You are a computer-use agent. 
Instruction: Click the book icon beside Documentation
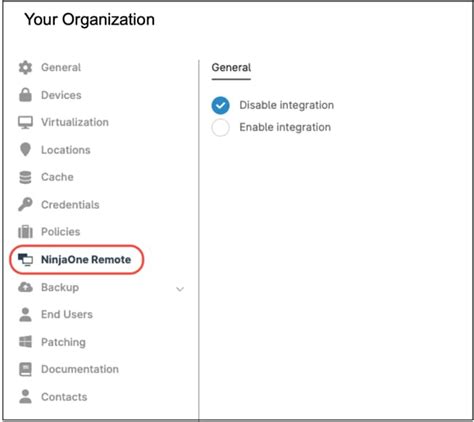(25, 369)
